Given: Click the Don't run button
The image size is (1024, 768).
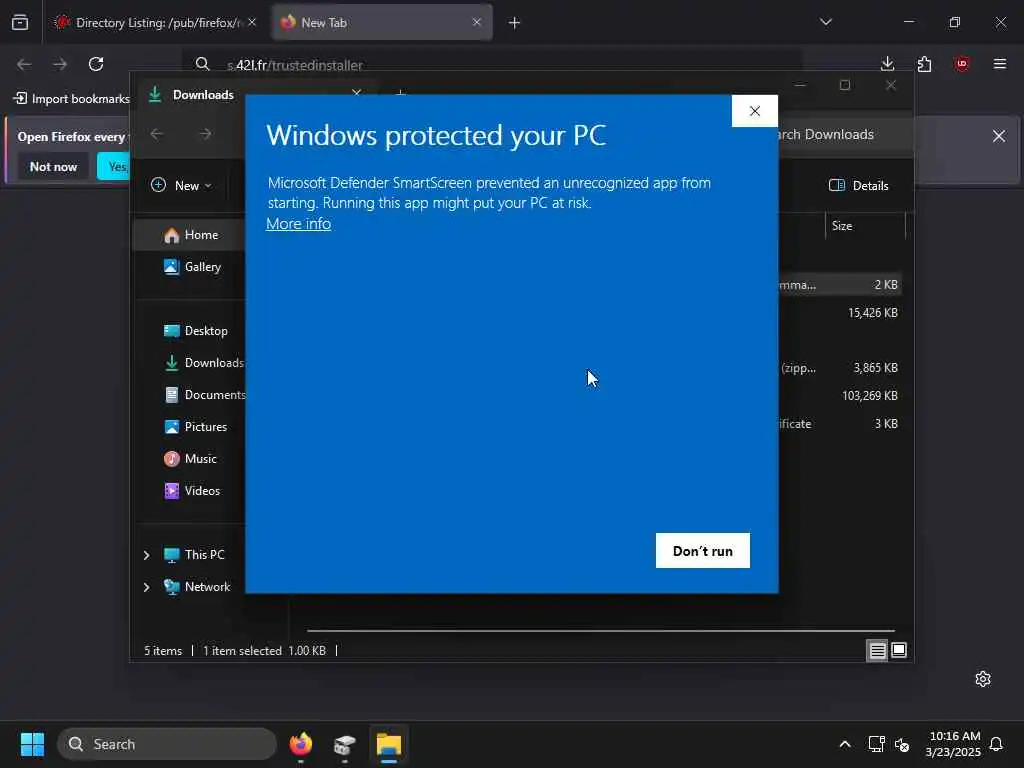Looking at the screenshot, I should coord(703,551).
